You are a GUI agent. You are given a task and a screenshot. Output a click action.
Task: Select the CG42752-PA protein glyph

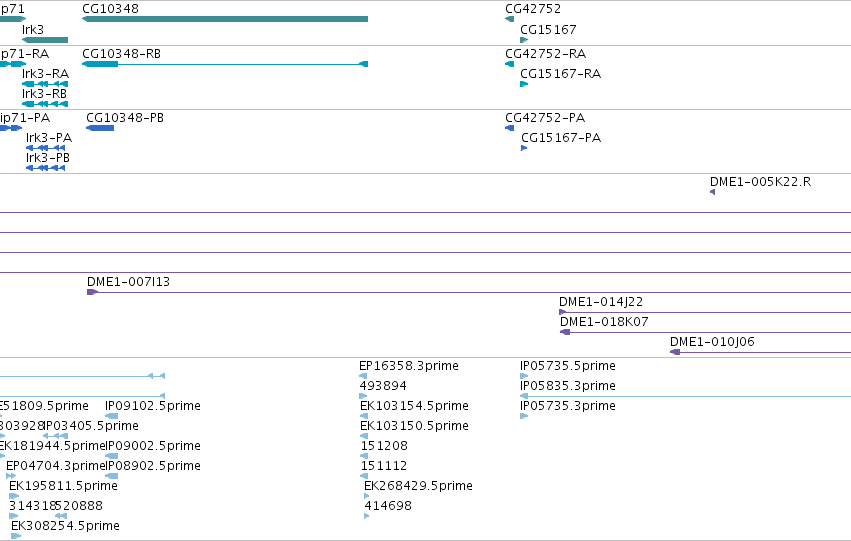pos(509,128)
